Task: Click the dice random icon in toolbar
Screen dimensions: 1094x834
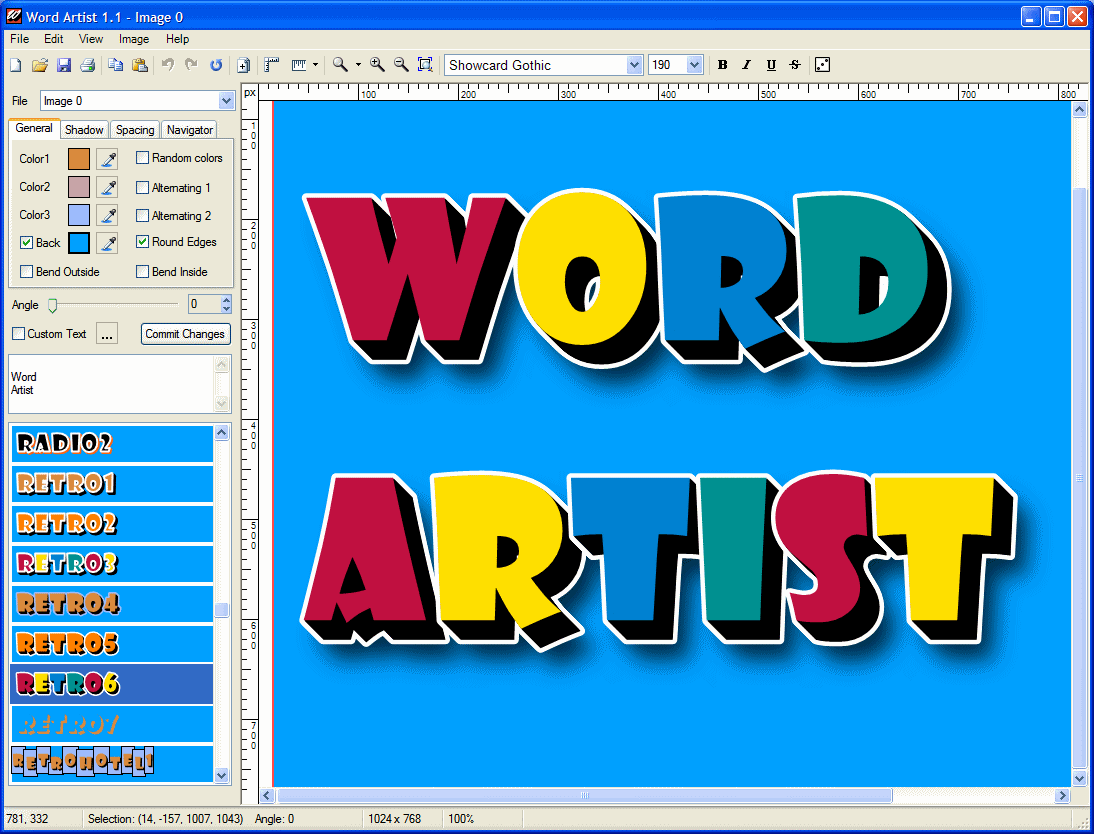Action: coord(823,65)
